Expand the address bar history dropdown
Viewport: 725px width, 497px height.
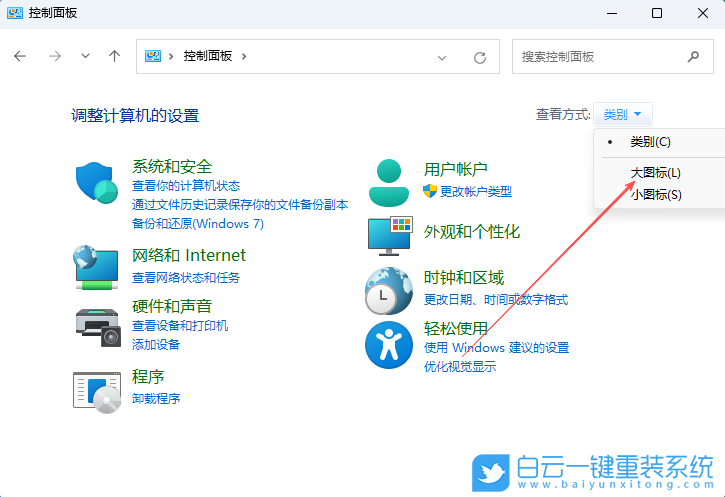[x=442, y=58]
